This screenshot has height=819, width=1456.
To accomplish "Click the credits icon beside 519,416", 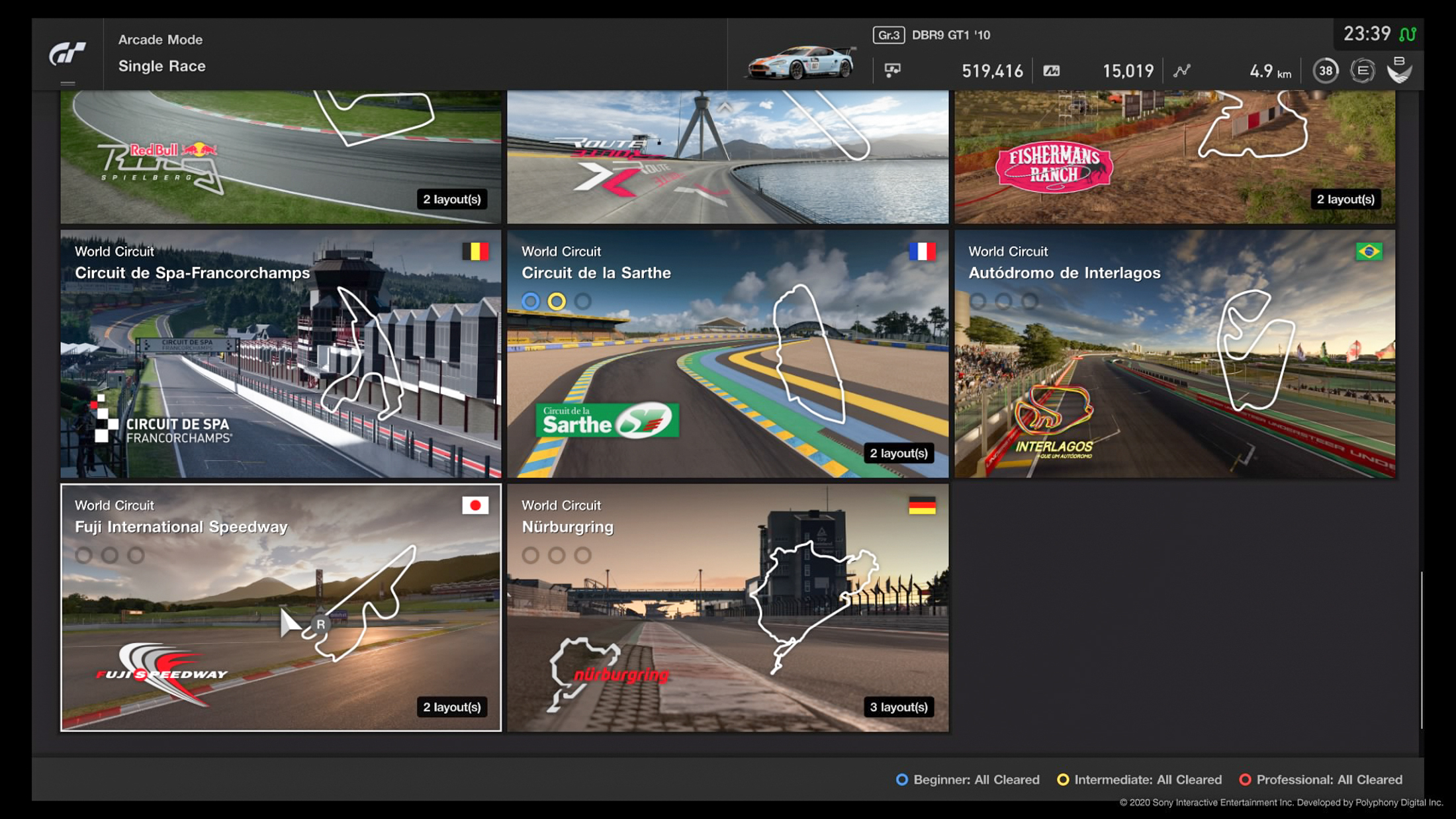I will pos(892,70).
